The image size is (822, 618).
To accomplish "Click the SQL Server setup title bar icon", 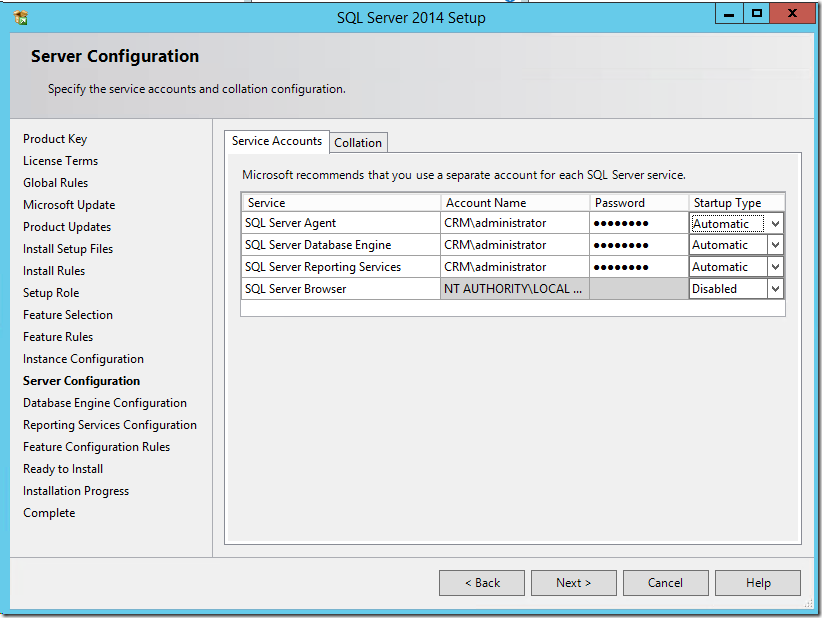I will pos(21,18).
